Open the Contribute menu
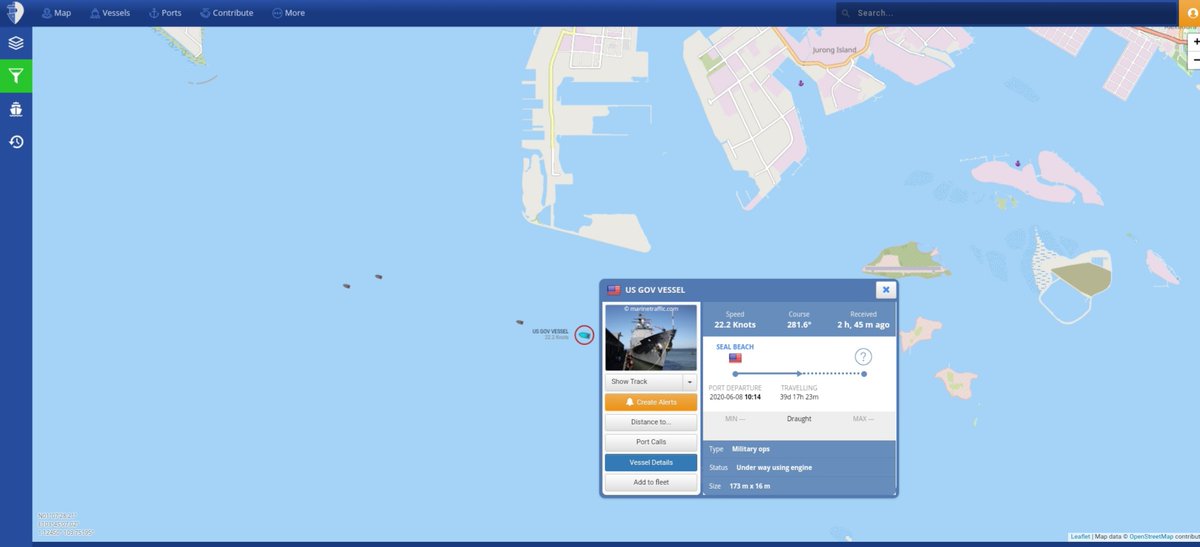Screen dimensions: 1200x547 point(226,13)
